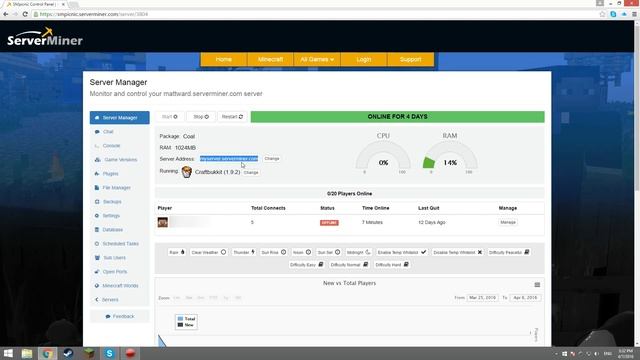Focus the browser address bar

314,14
